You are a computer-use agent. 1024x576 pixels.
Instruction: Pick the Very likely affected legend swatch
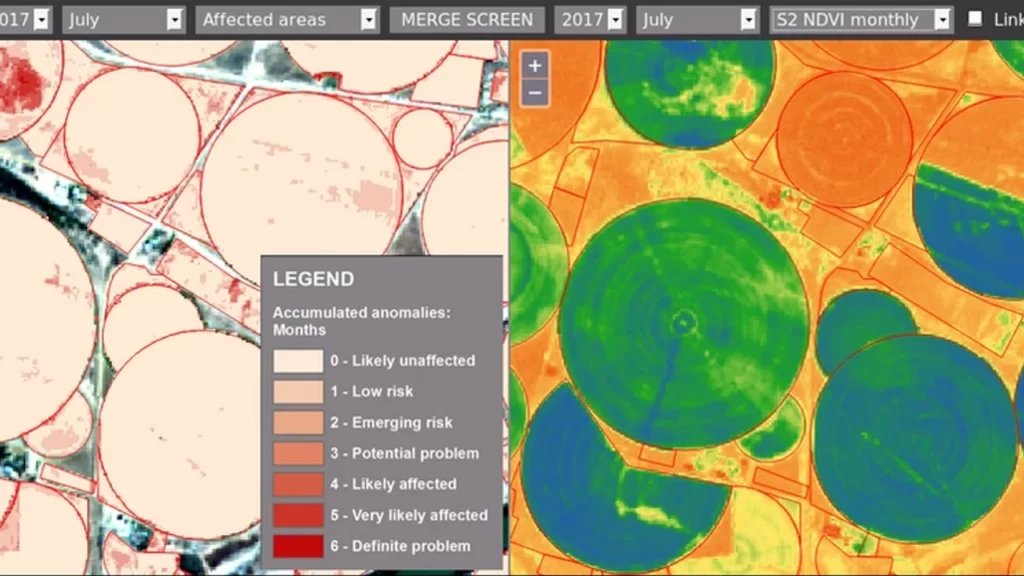click(298, 516)
